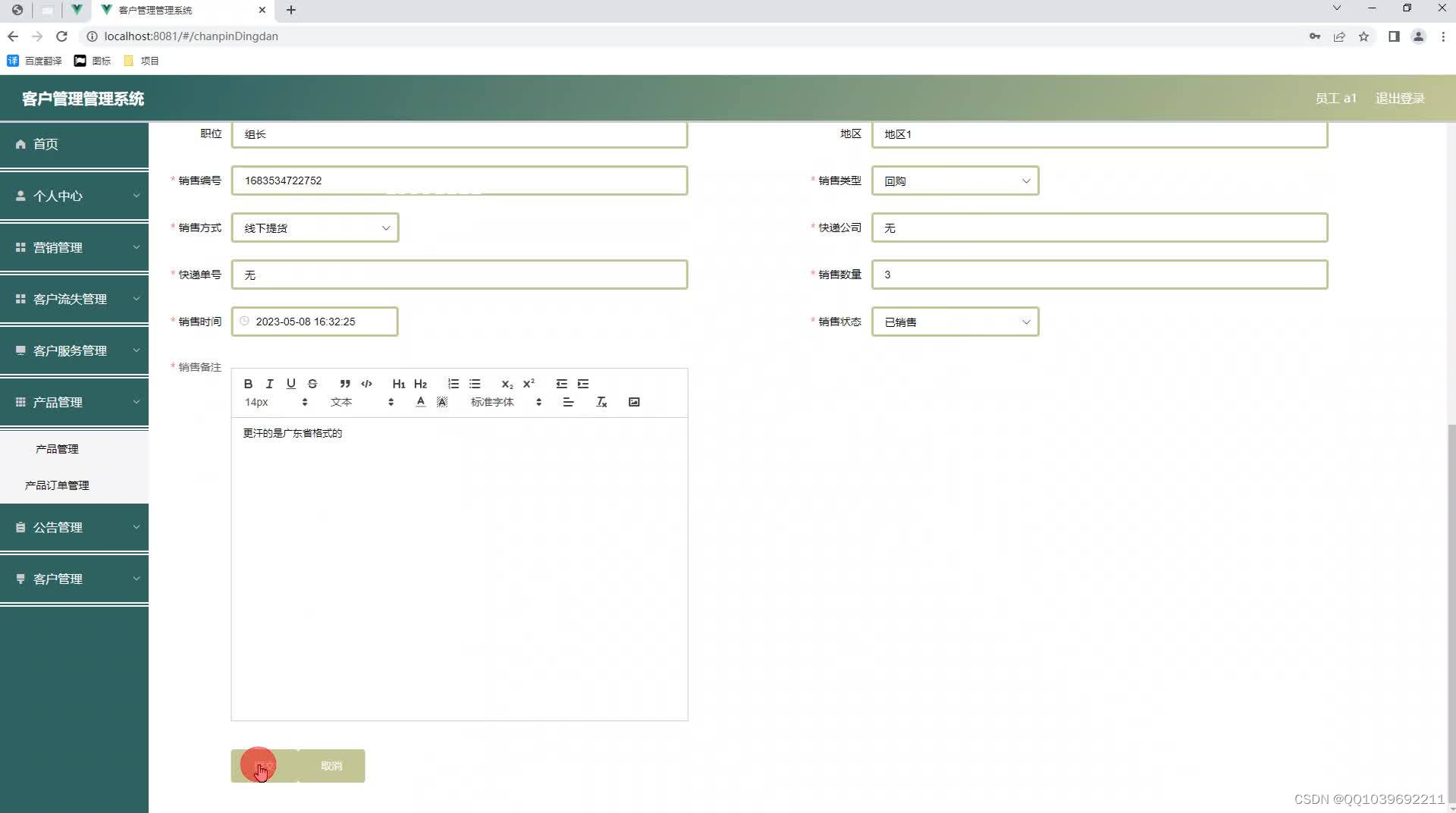
Task: Click the 取消 cancel button
Action: point(331,766)
